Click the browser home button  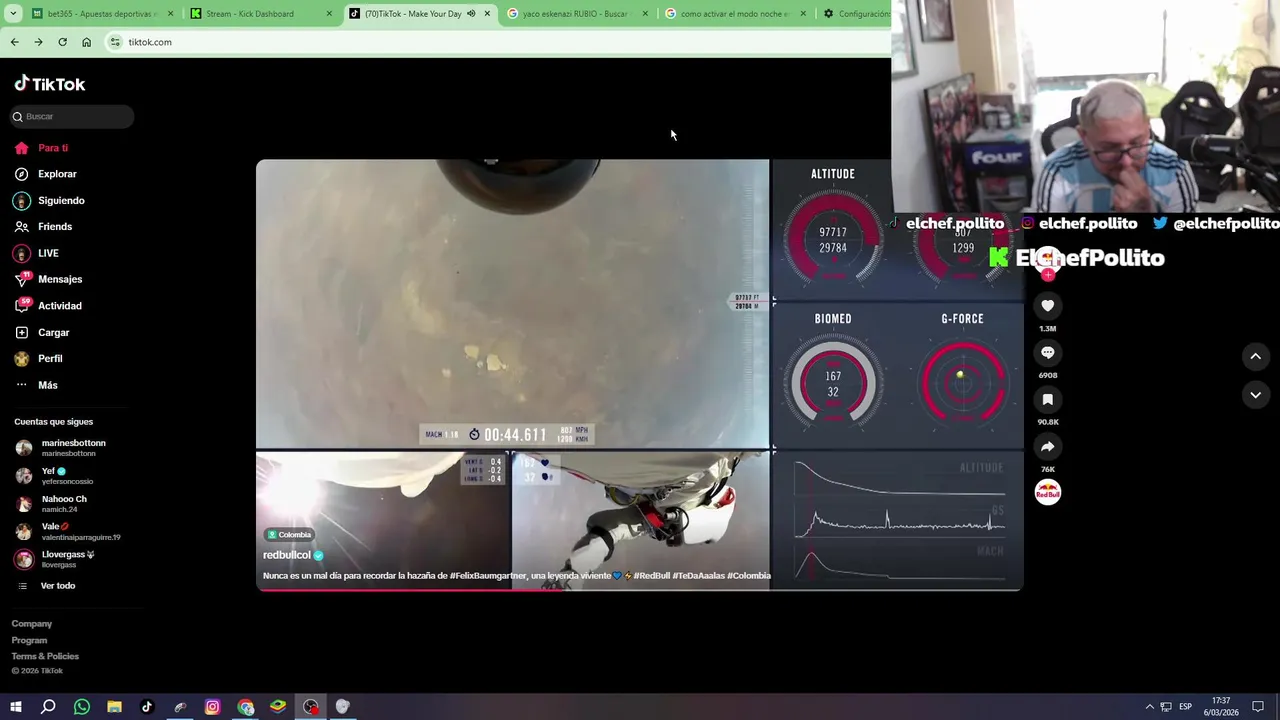[86, 42]
